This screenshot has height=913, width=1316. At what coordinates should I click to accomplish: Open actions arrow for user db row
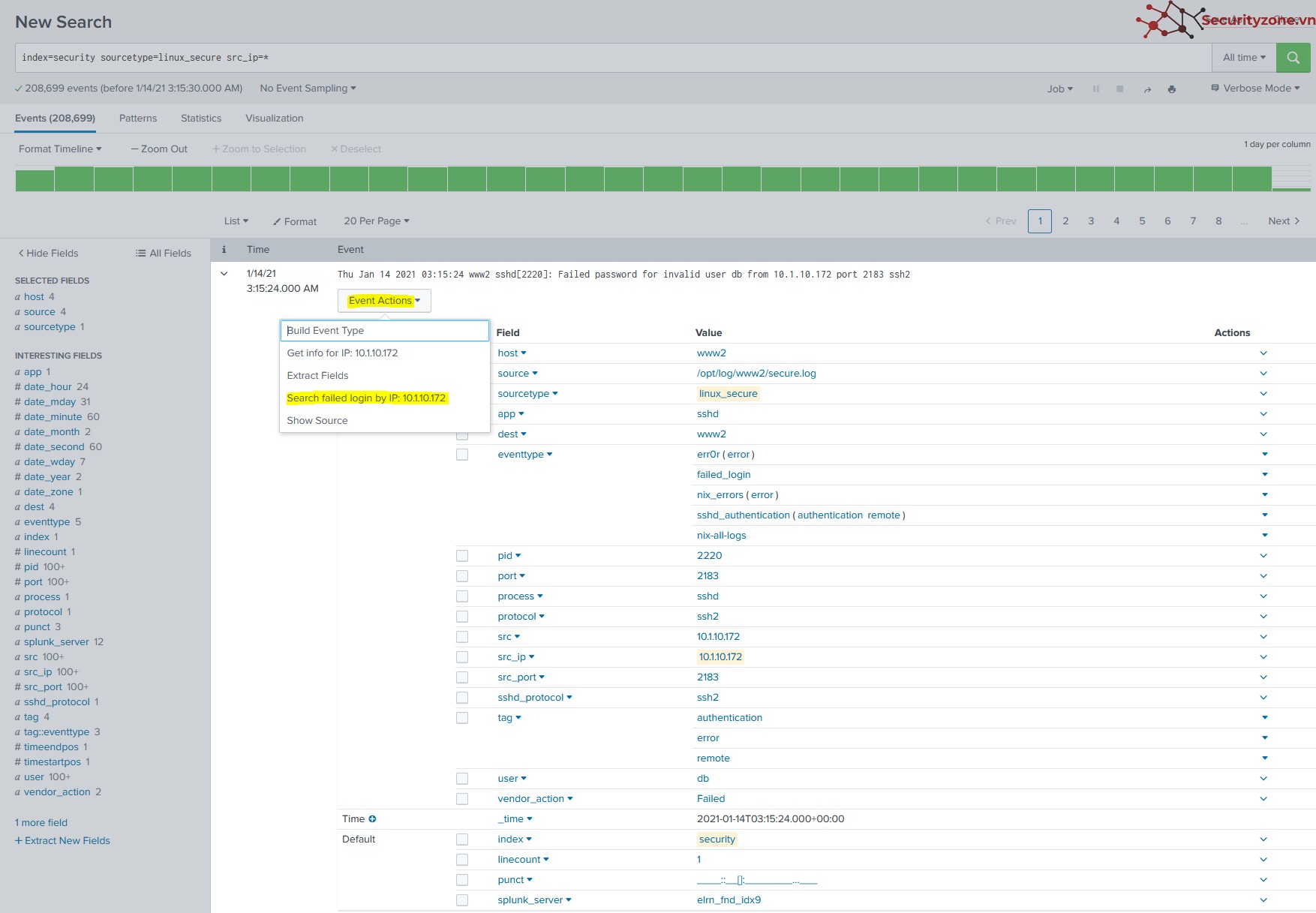pyautogui.click(x=1263, y=779)
